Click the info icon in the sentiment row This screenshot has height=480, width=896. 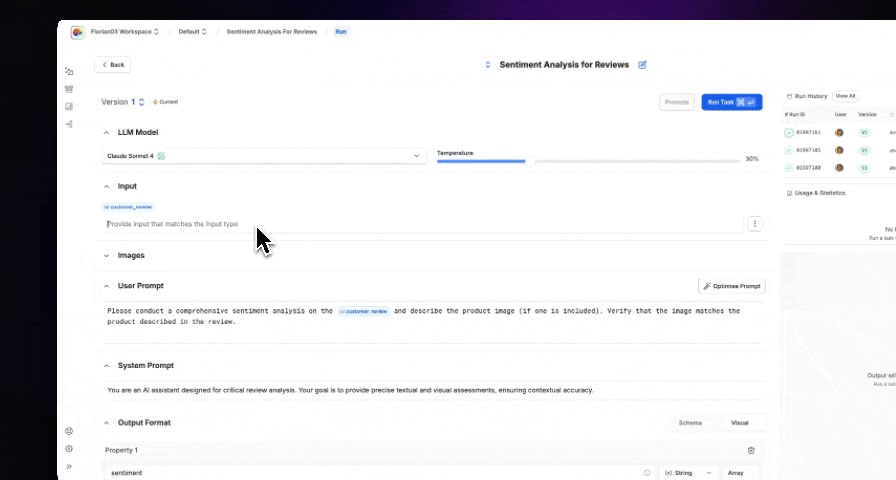pos(647,473)
